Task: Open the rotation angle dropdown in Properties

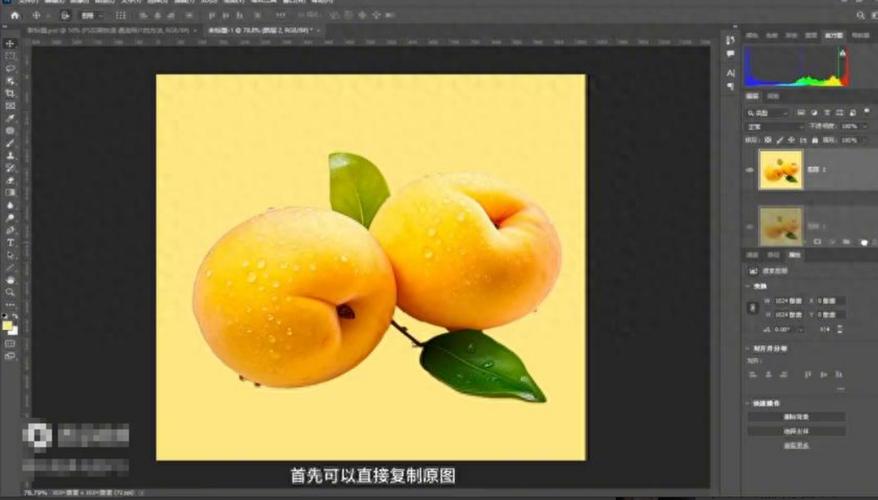Action: [801, 330]
